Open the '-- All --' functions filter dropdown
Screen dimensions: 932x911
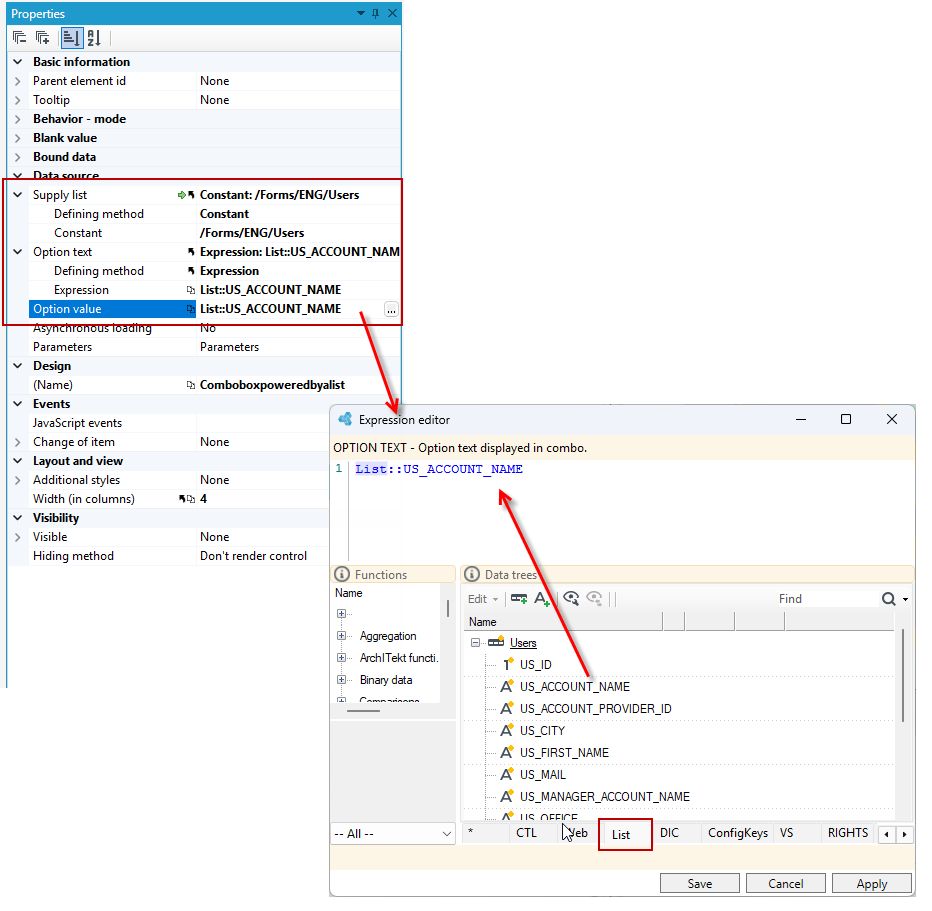(x=393, y=834)
